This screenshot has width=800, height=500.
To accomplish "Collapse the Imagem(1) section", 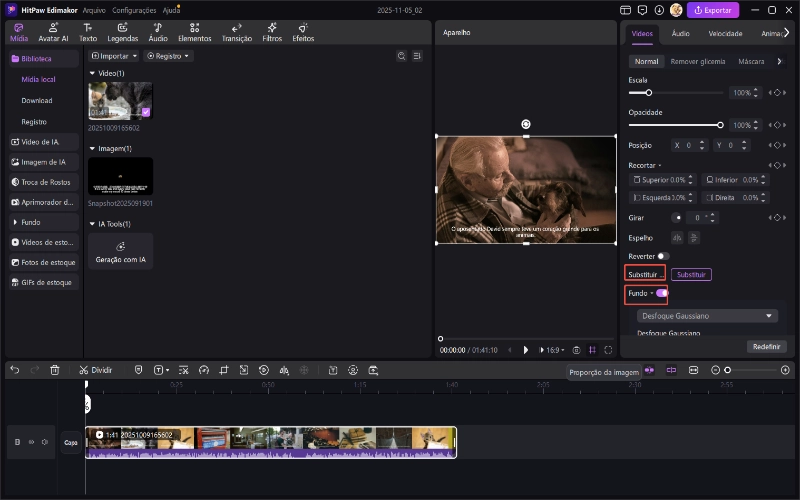I will 92,148.
